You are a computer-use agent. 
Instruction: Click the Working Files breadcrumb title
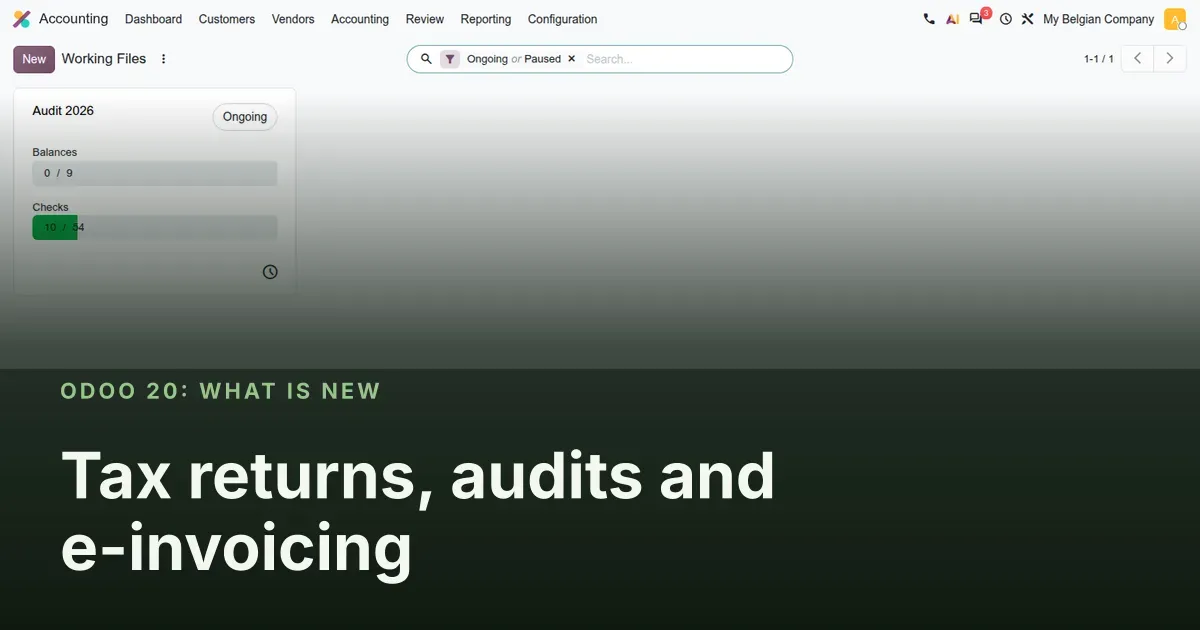coord(104,59)
